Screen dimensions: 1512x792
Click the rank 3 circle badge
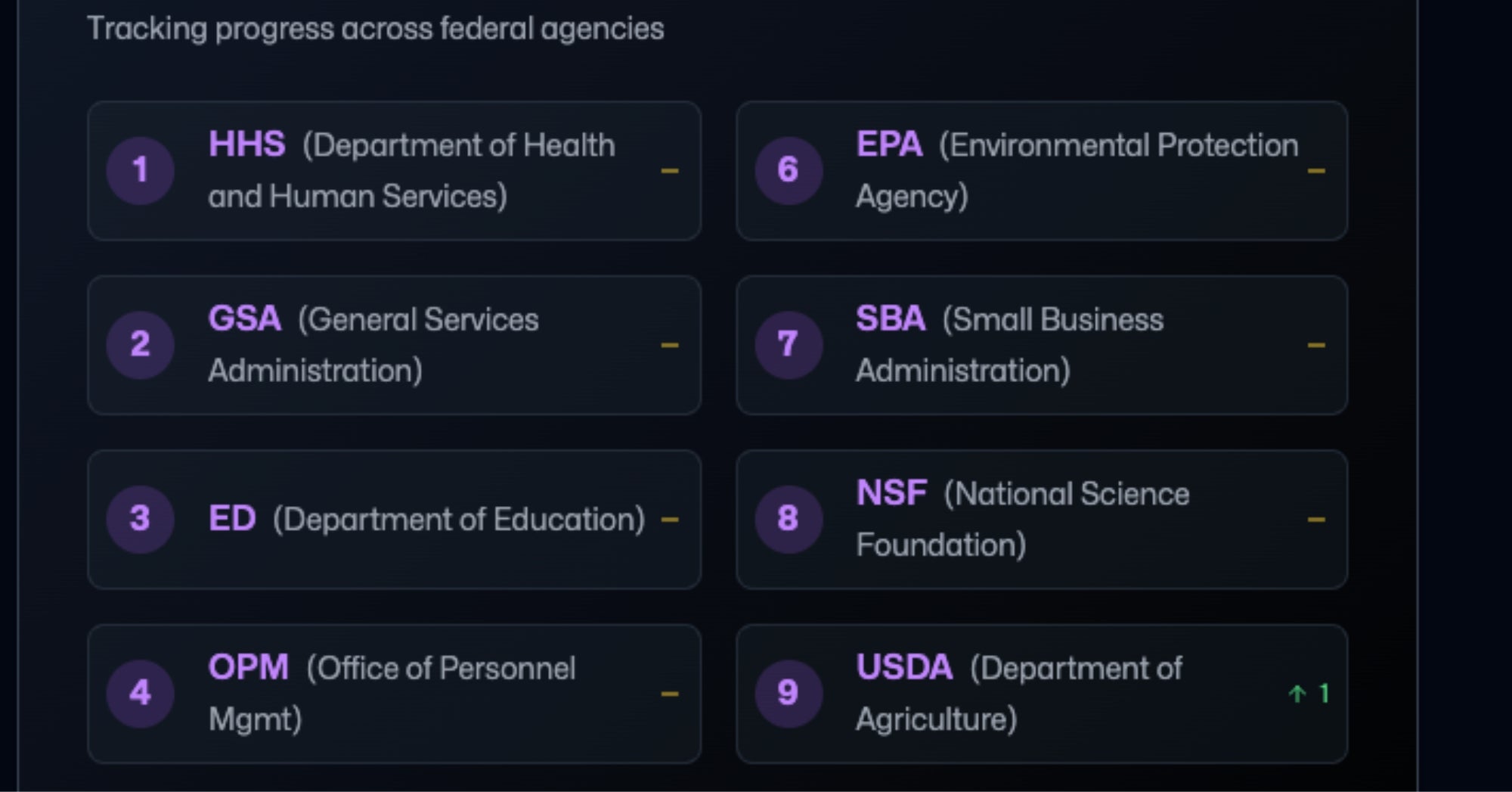140,519
